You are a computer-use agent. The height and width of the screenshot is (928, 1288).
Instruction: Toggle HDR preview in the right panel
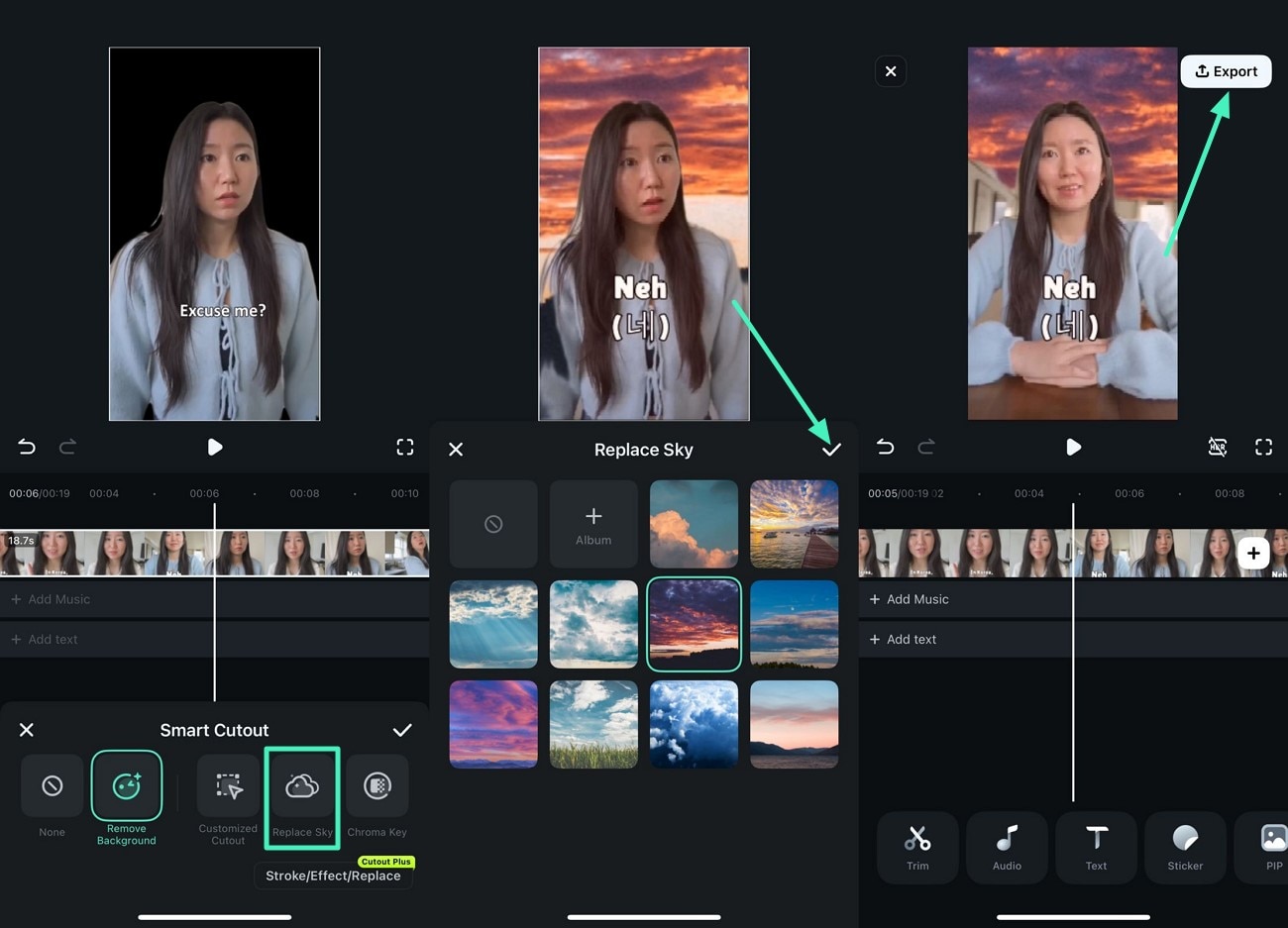click(1218, 447)
